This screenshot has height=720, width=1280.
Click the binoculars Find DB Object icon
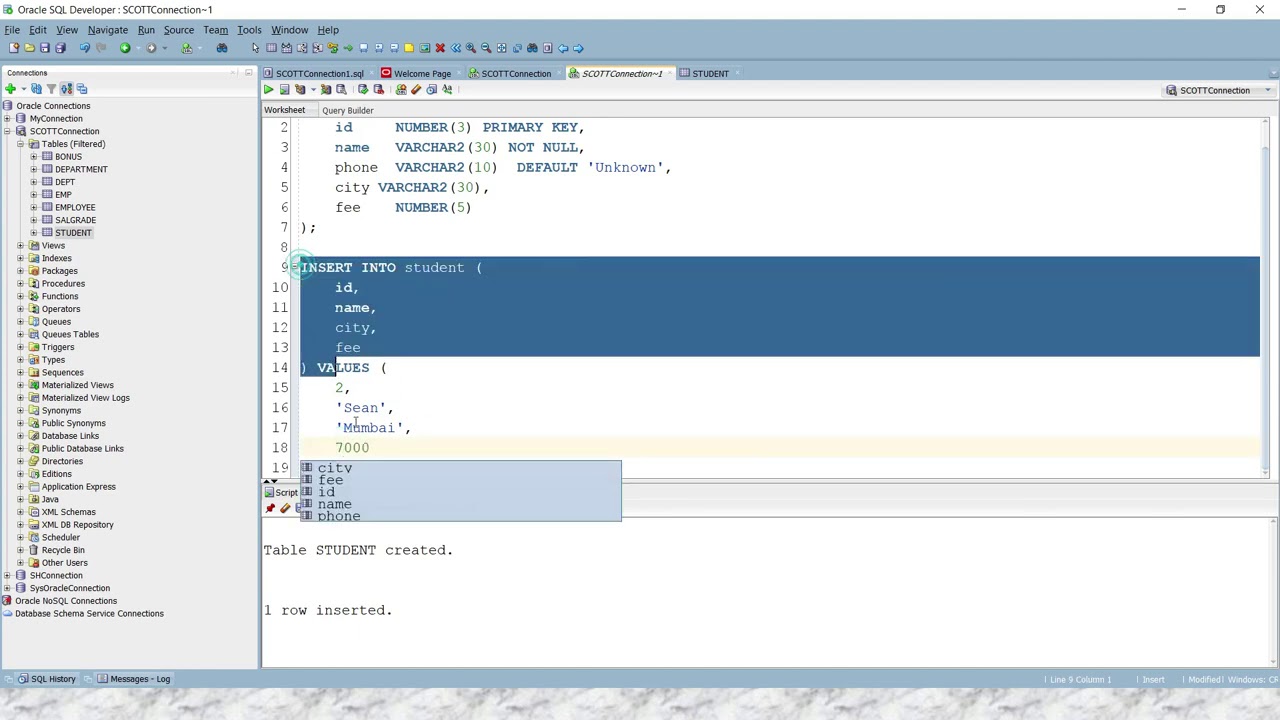pos(222,48)
